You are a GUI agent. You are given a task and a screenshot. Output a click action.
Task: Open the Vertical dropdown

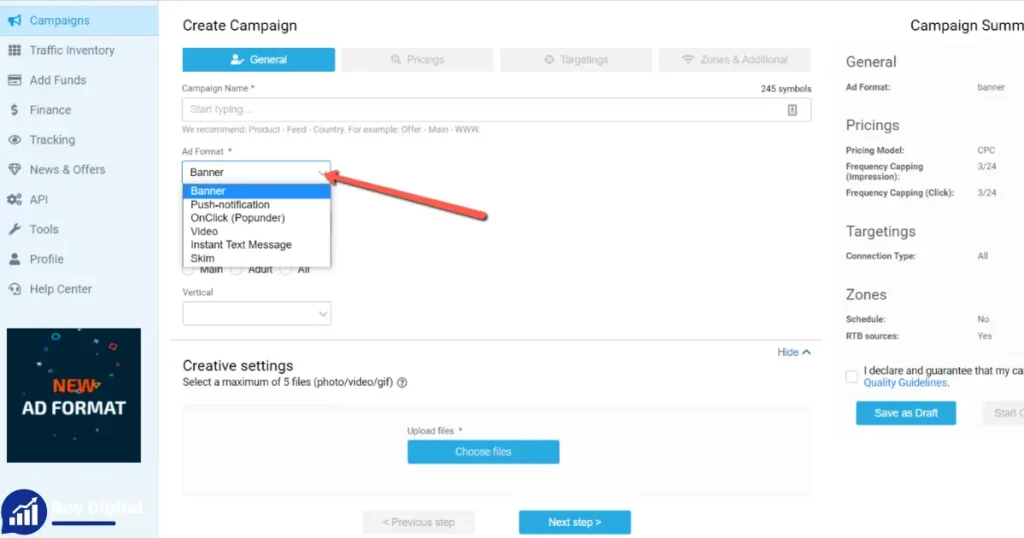click(x=257, y=313)
